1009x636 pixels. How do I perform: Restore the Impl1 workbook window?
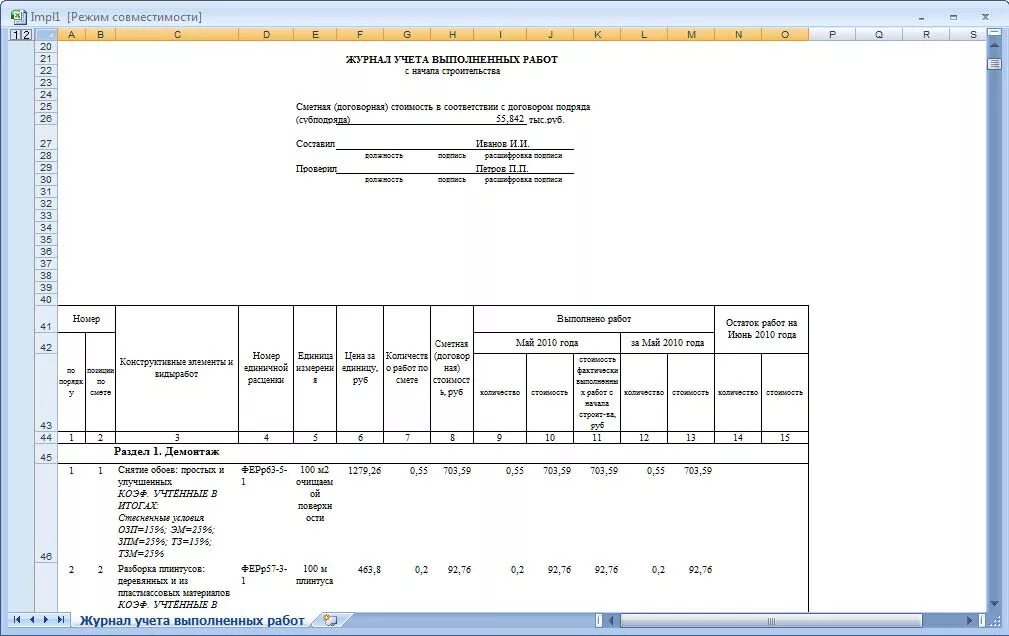954,17
